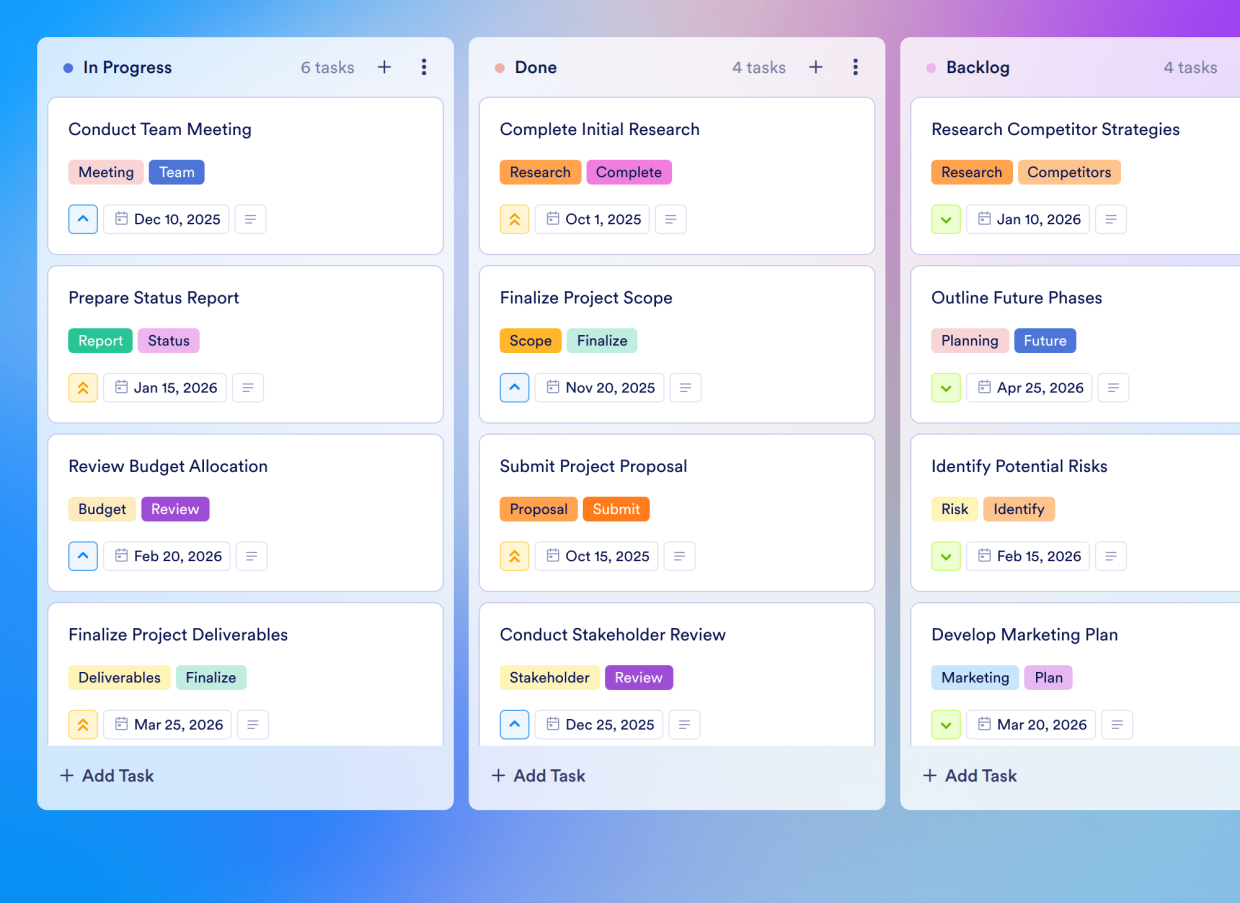
Task: Toggle the priority indicator on Finalize Project Scope
Action: pyautogui.click(x=514, y=387)
